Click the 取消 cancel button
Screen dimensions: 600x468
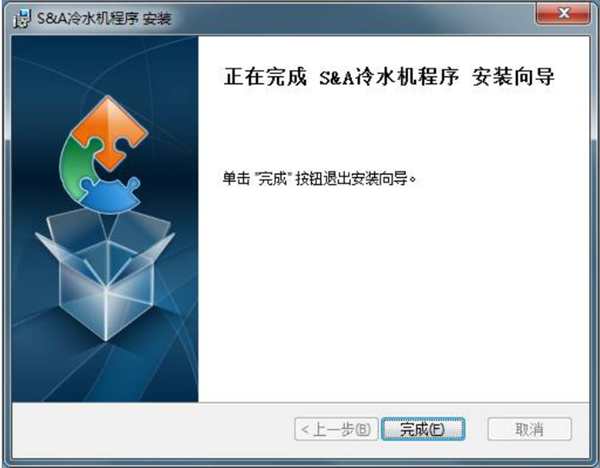point(530,429)
